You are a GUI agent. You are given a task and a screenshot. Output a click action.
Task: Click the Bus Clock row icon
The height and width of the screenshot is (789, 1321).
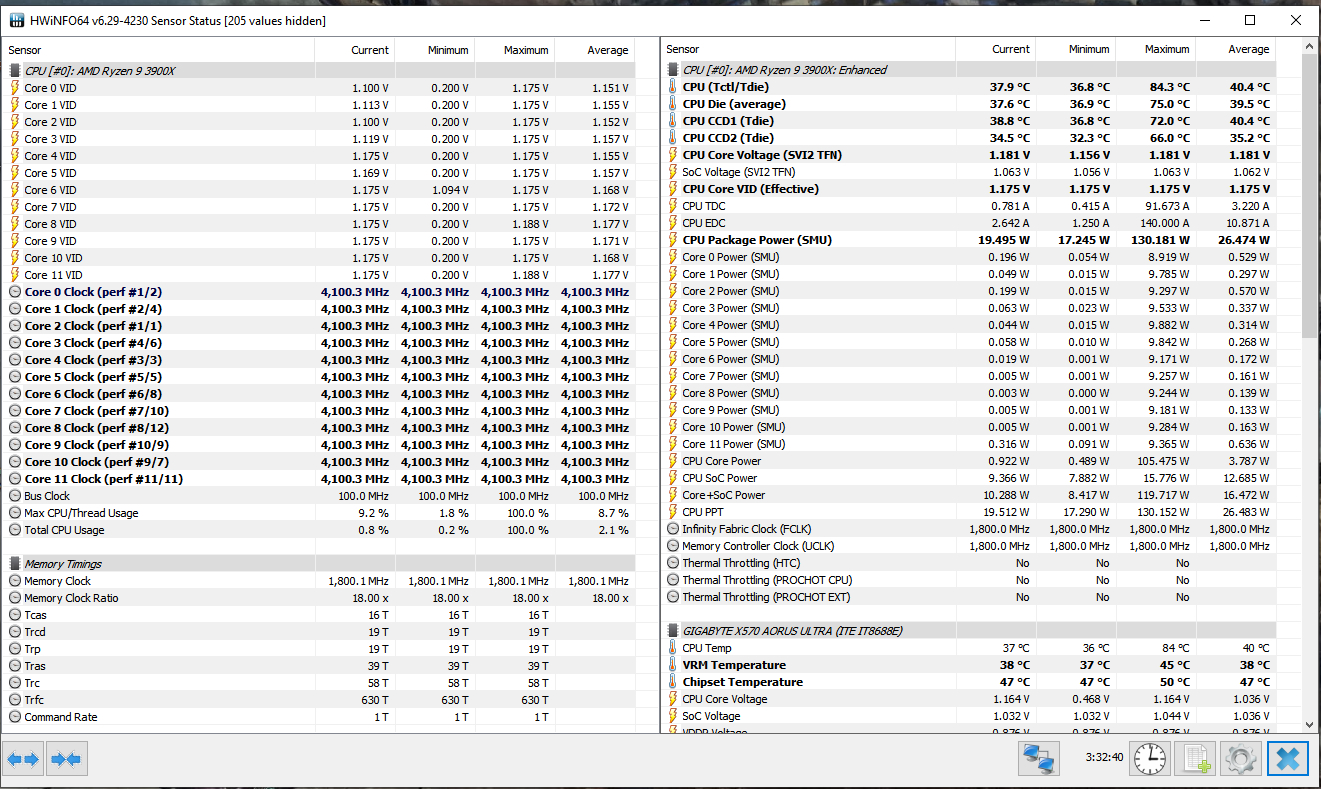pyautogui.click(x=15, y=496)
